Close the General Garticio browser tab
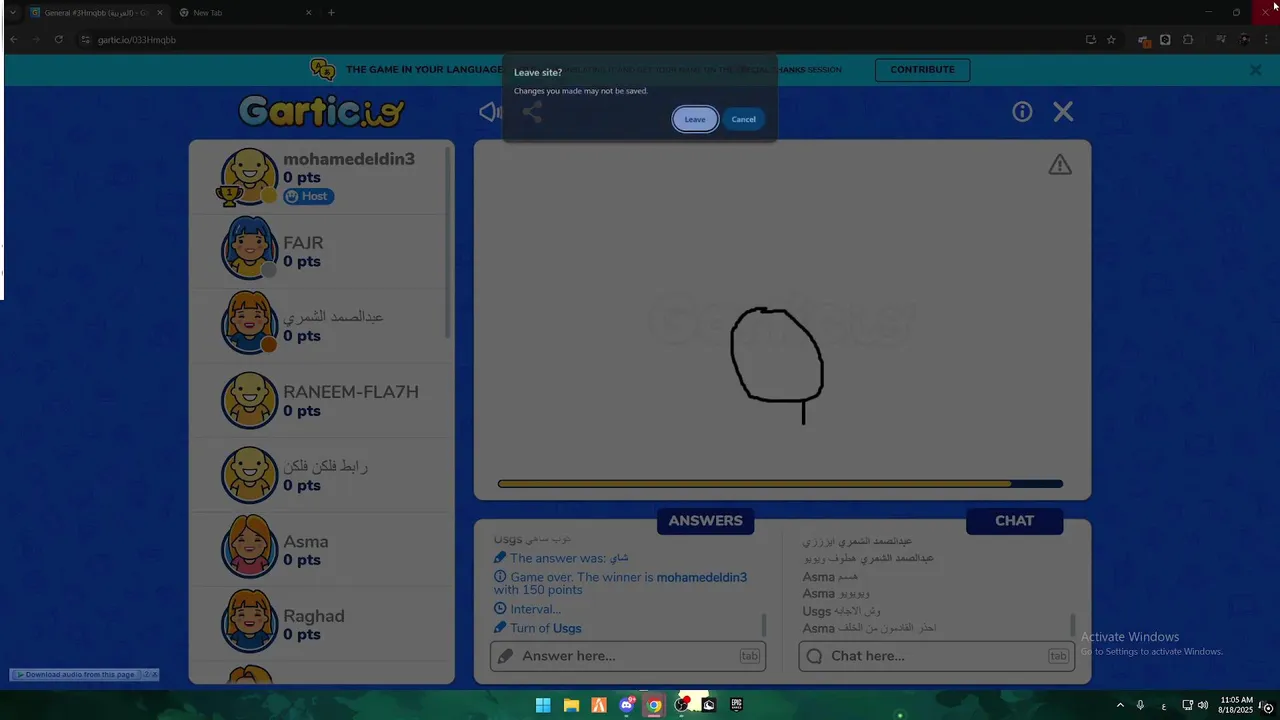This screenshot has width=1280, height=720. click(x=160, y=13)
